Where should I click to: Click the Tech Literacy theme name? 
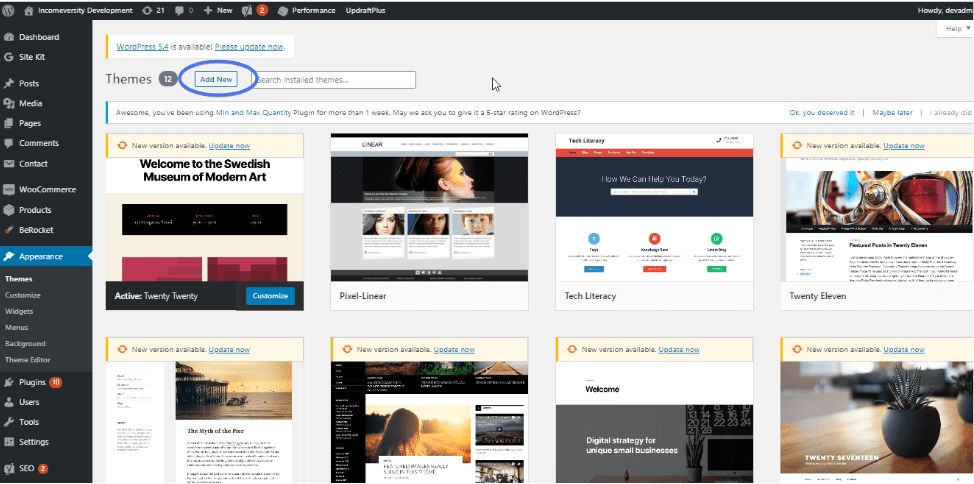[590, 296]
